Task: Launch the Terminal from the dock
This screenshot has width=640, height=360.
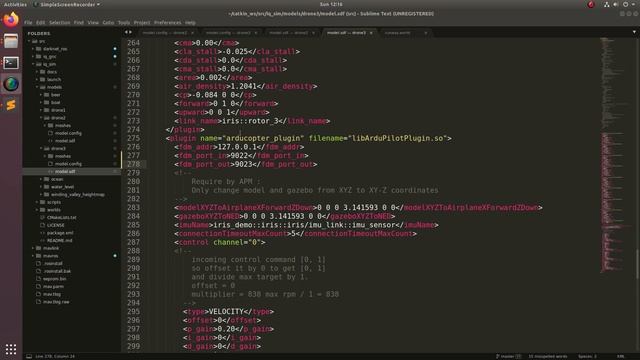Action: [x=11, y=62]
